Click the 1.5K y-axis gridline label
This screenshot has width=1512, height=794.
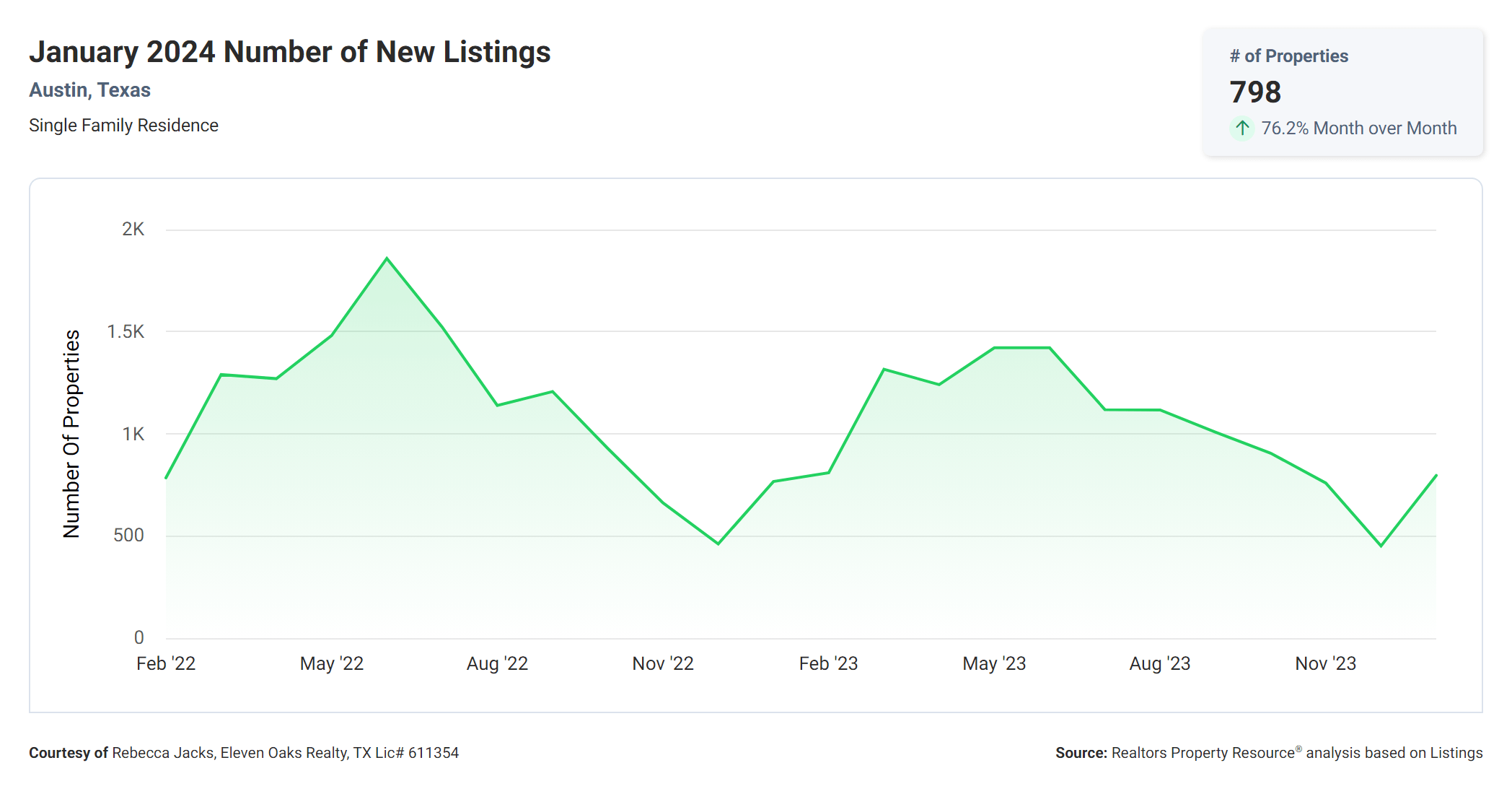click(x=126, y=332)
